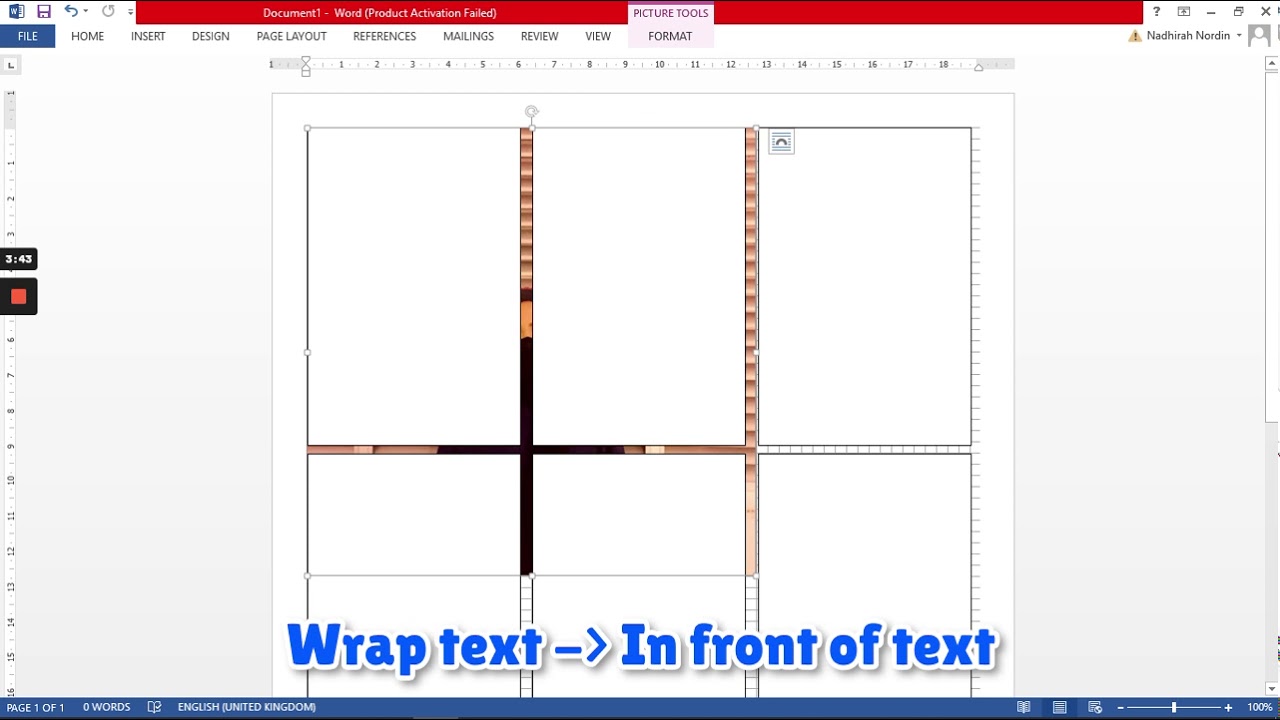
Task: Click the top-left picture resize handle
Action: pyautogui.click(x=307, y=128)
